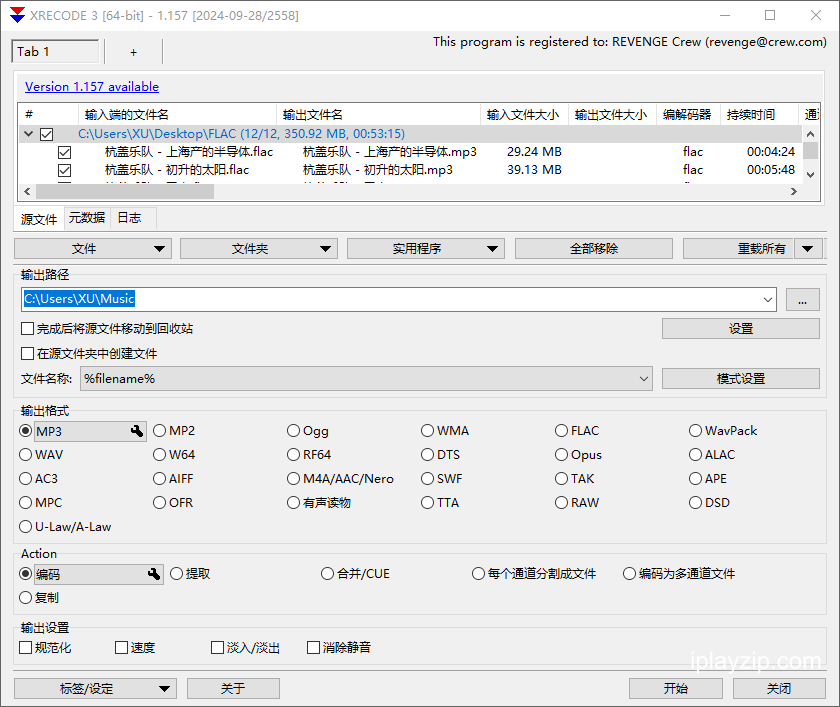
Task: Enable 在源文件夹中创建文件 checkbox
Action: 27,354
